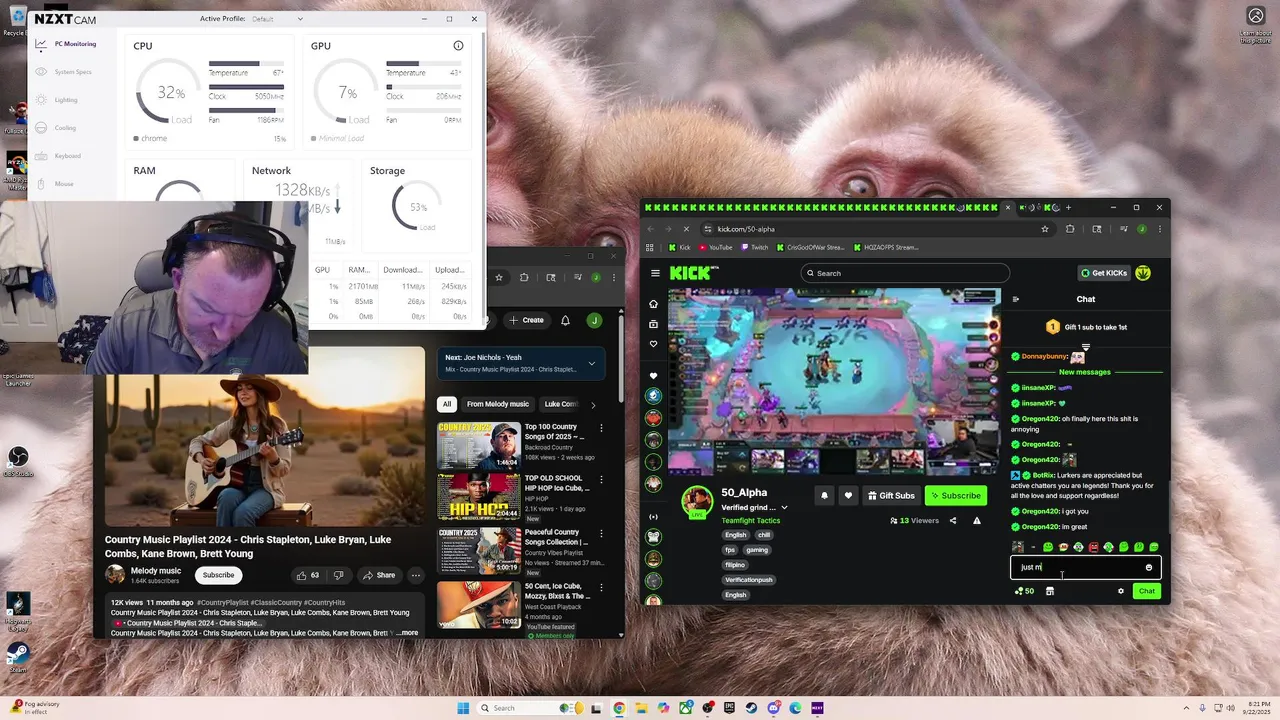Dislike the Country Music Playlist video

(339, 575)
